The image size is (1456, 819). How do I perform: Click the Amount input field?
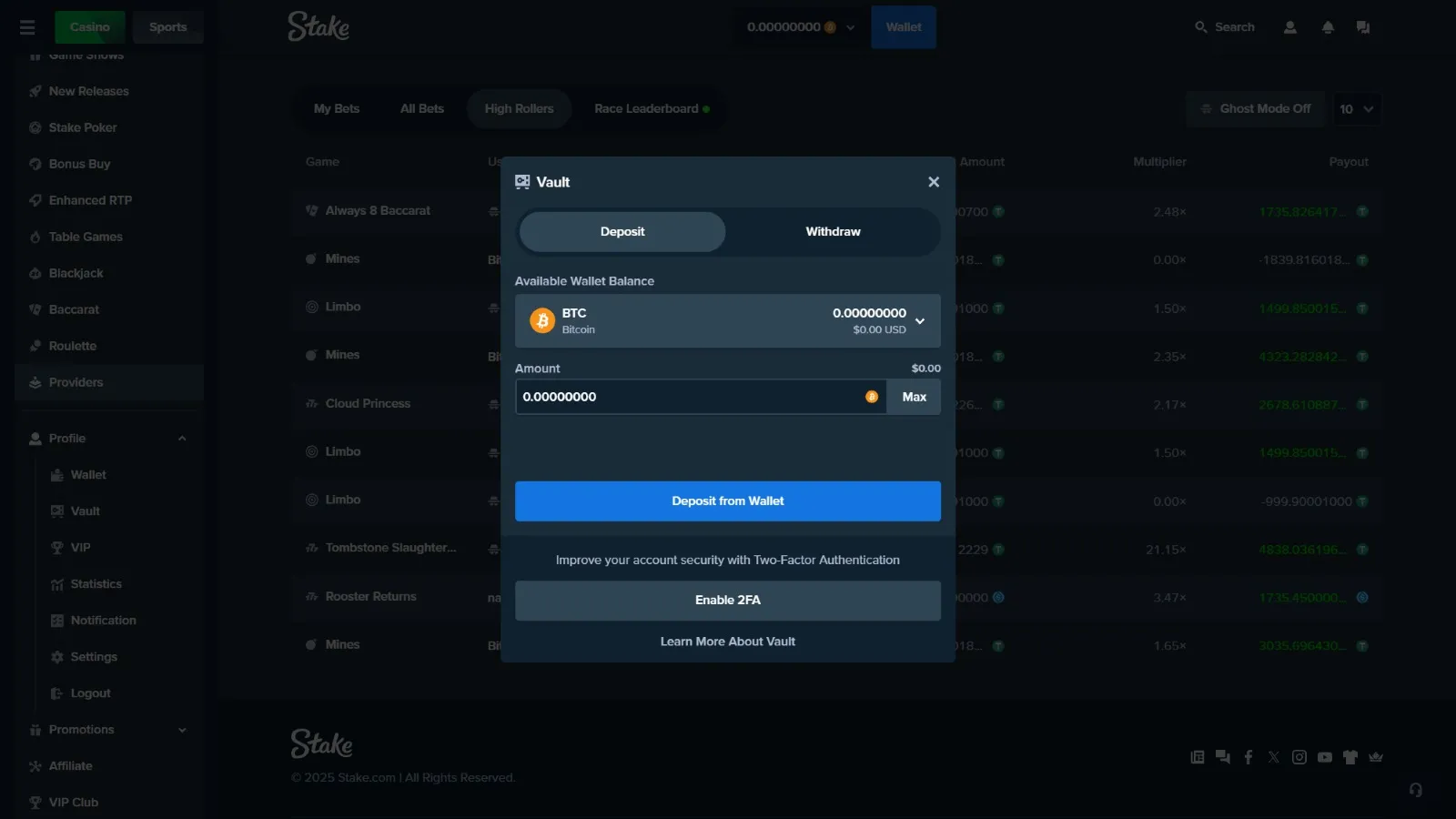(x=687, y=397)
